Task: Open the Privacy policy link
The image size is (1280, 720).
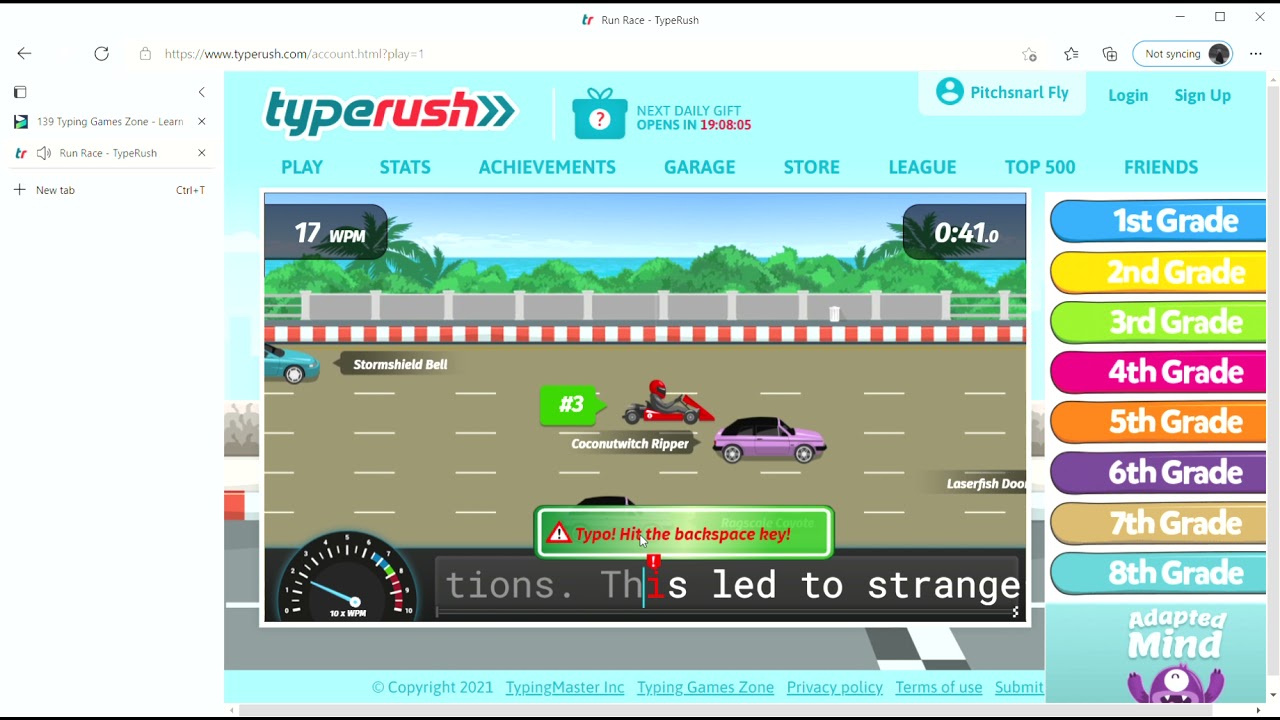Action: 835,687
